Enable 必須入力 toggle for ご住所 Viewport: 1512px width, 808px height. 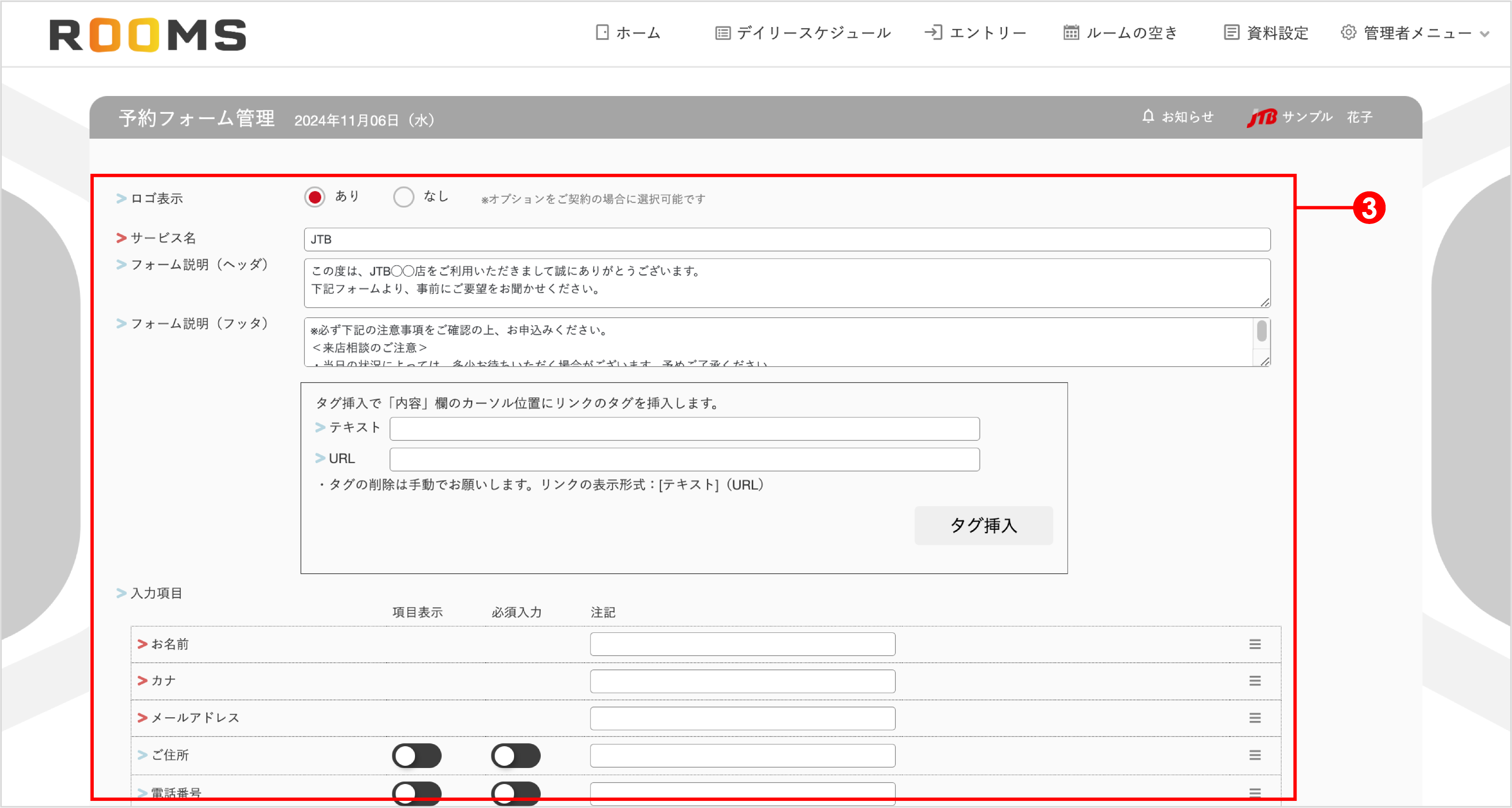click(515, 756)
